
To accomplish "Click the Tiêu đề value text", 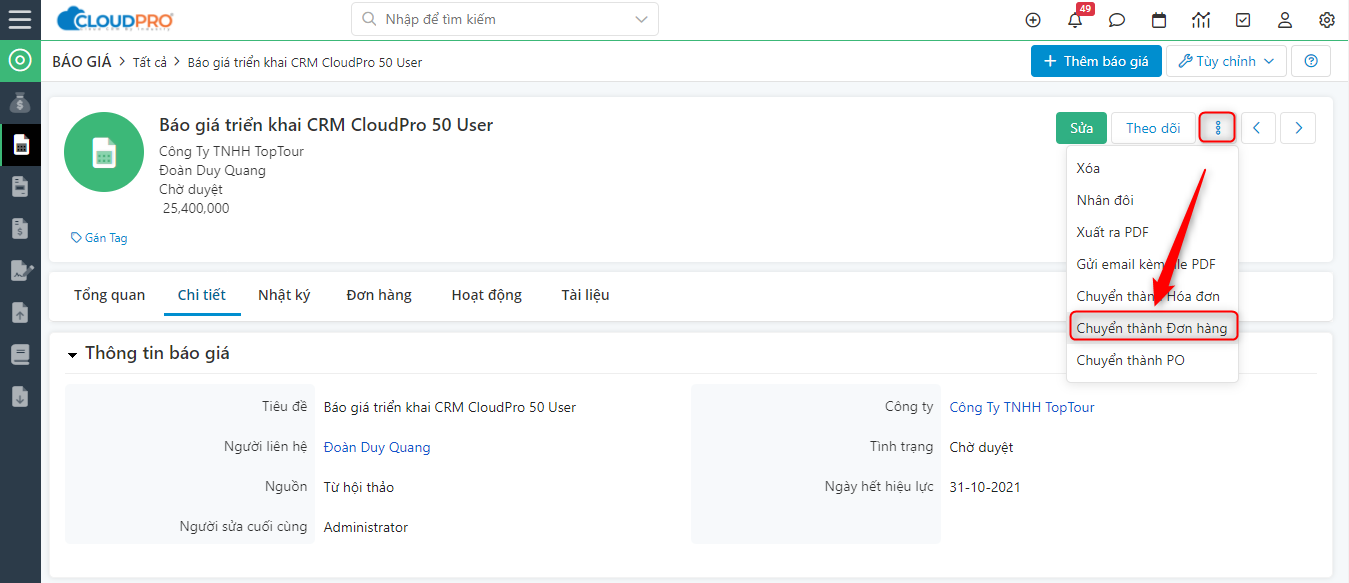I will [450, 407].
